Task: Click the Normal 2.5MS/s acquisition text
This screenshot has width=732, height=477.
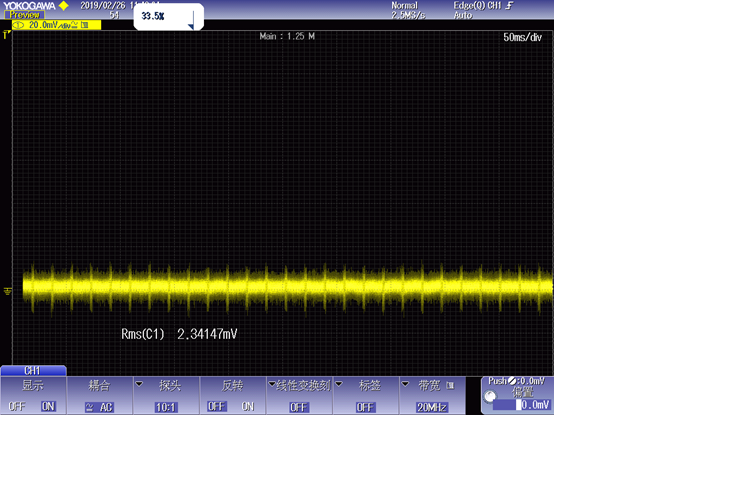Action: [x=408, y=10]
